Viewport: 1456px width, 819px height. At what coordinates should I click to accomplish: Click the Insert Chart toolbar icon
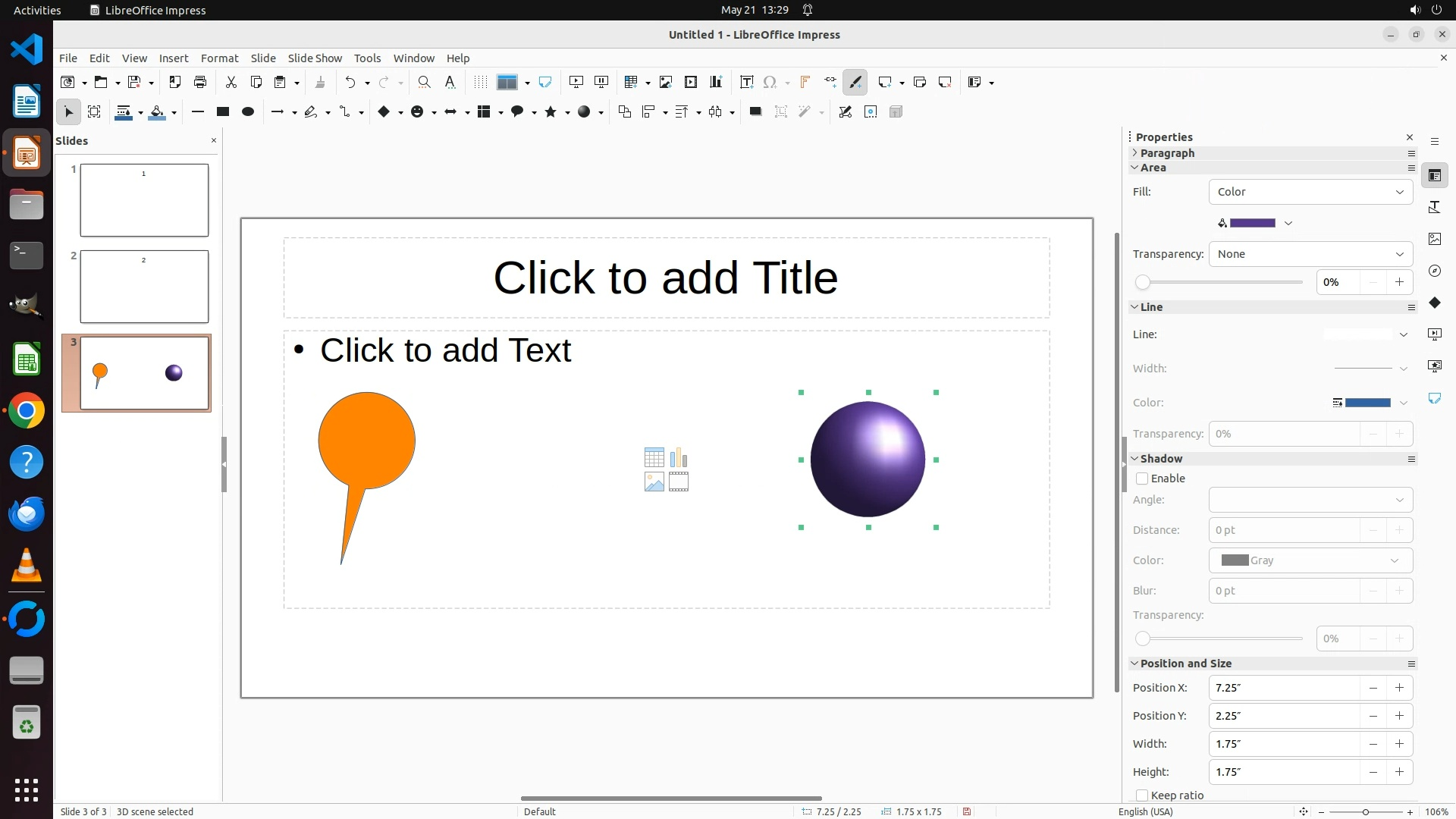point(715,82)
